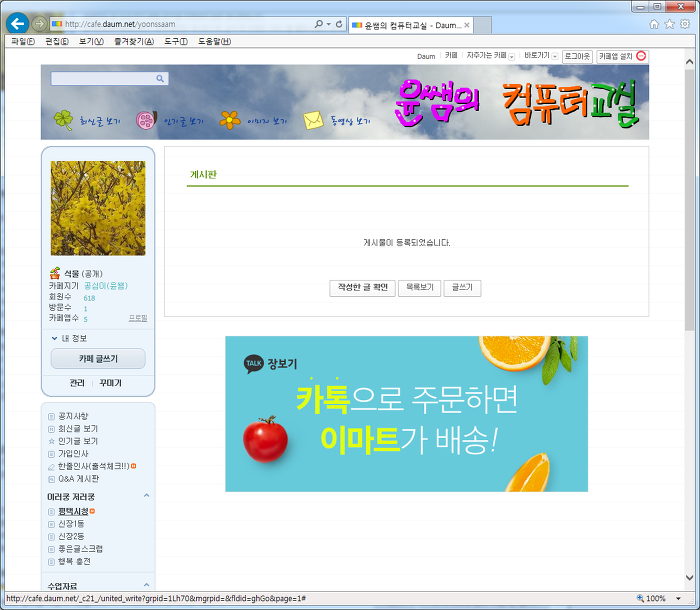
Task: Click the address bar search magnifier icon
Action: tap(319, 24)
